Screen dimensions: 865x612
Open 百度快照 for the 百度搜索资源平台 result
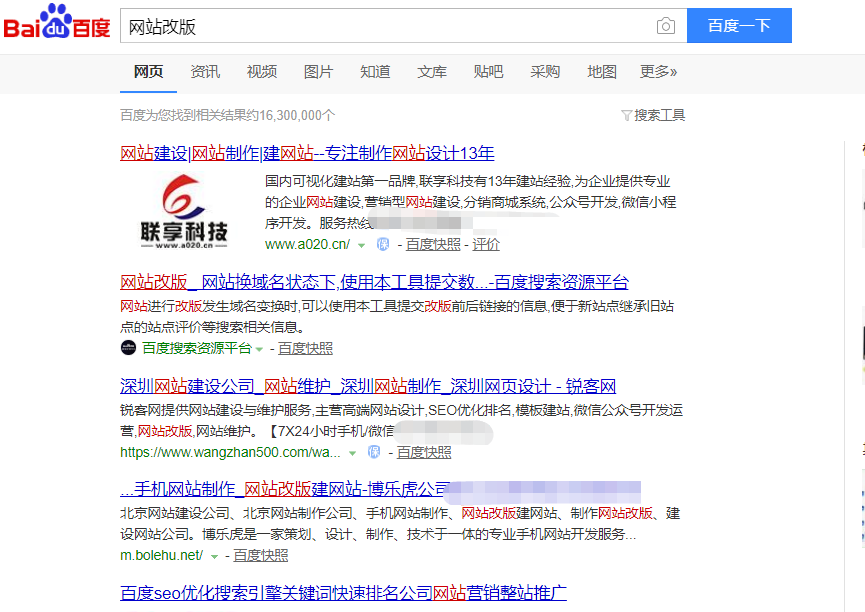pyautogui.click(x=305, y=348)
